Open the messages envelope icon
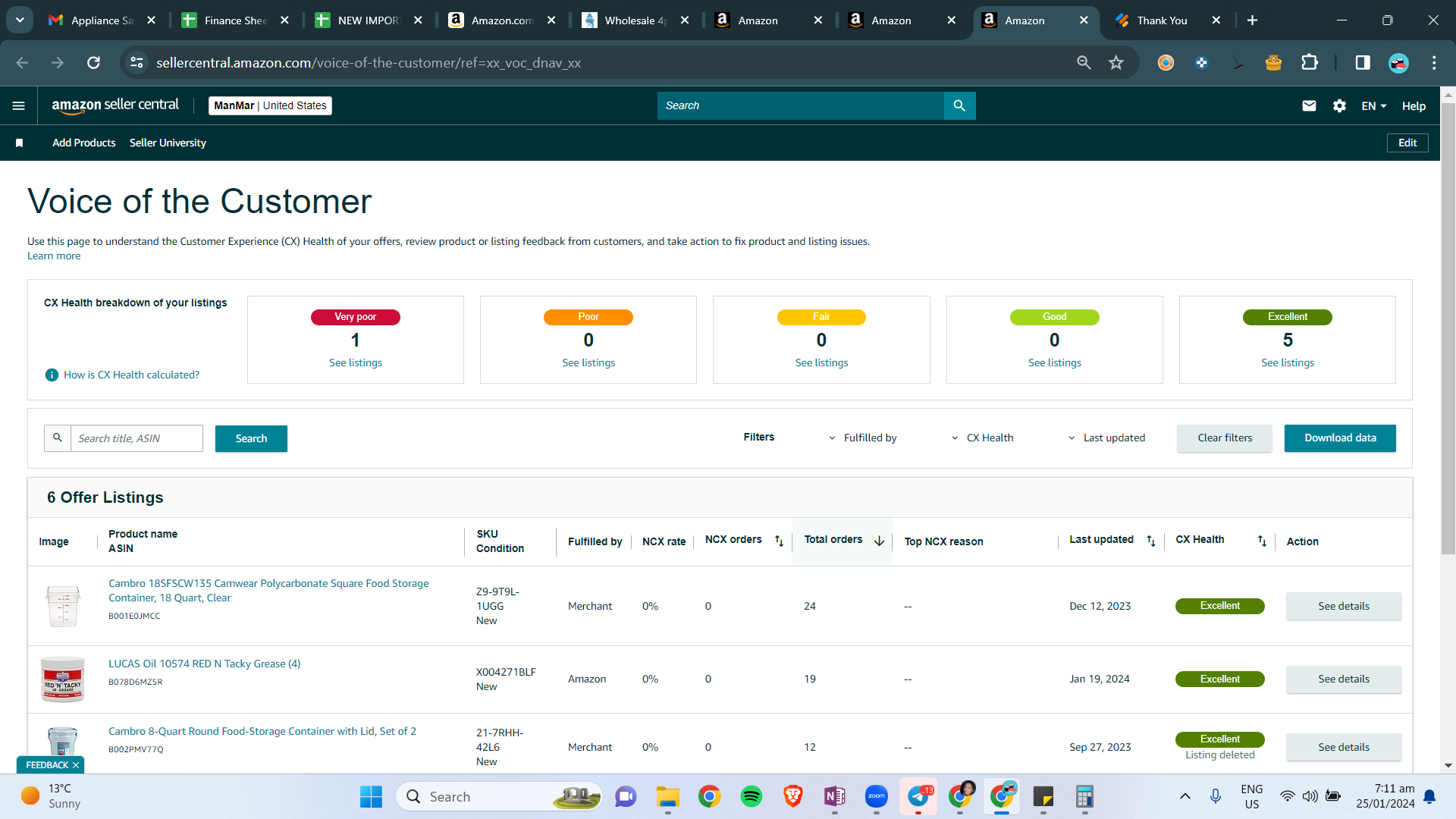The width and height of the screenshot is (1456, 819). tap(1309, 106)
